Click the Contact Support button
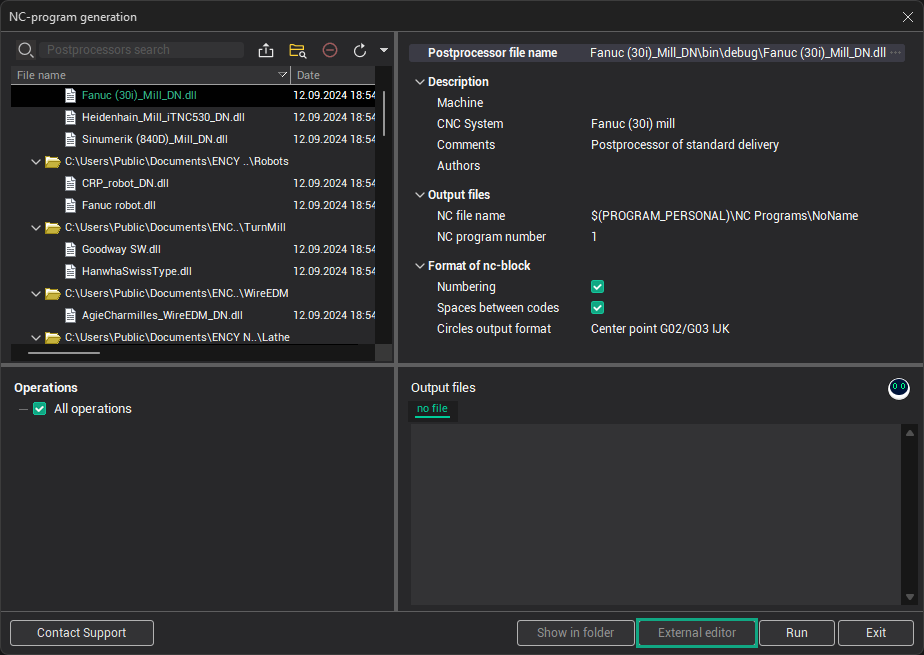 82,633
